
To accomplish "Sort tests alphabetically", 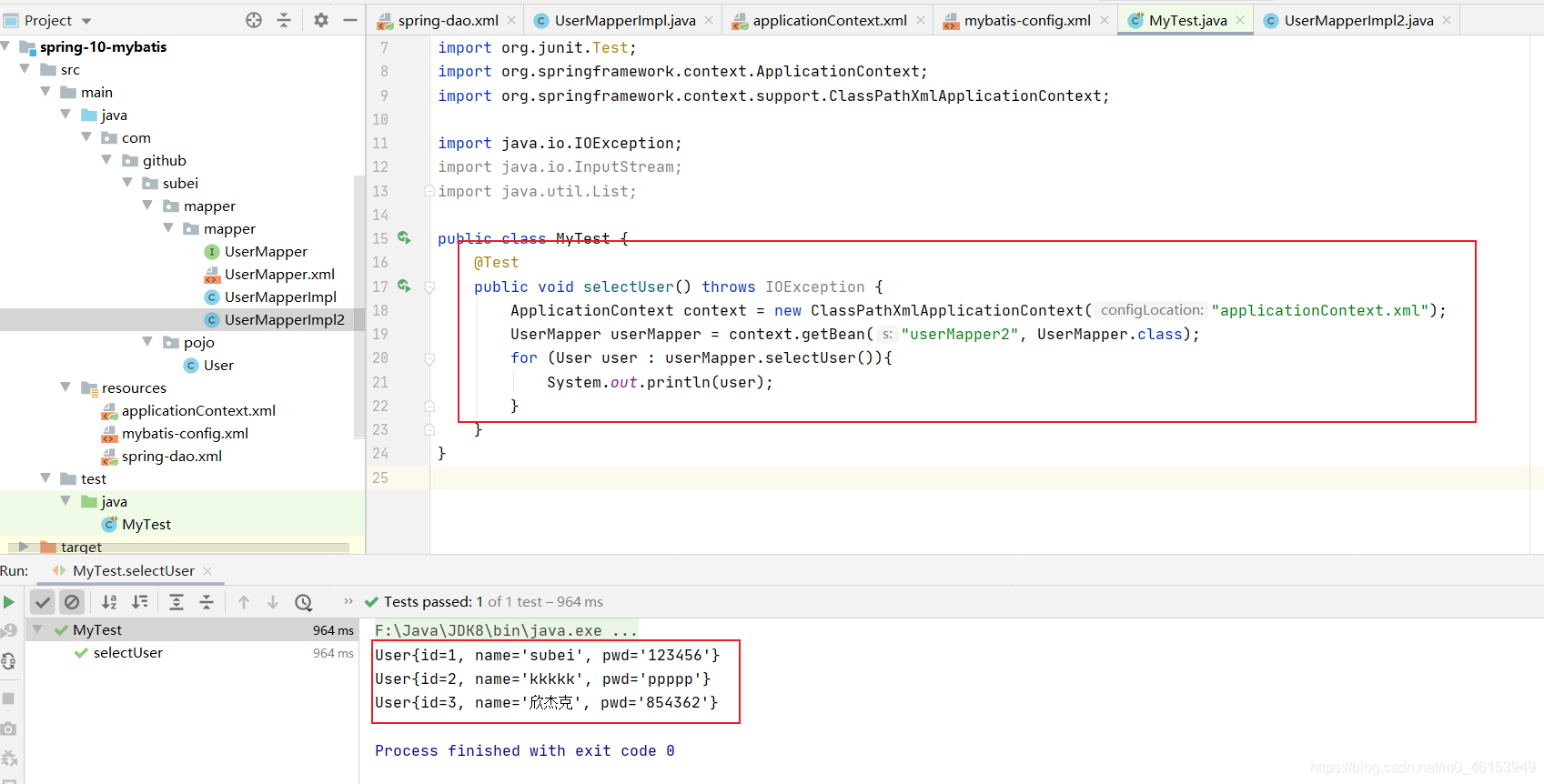I will 109,602.
